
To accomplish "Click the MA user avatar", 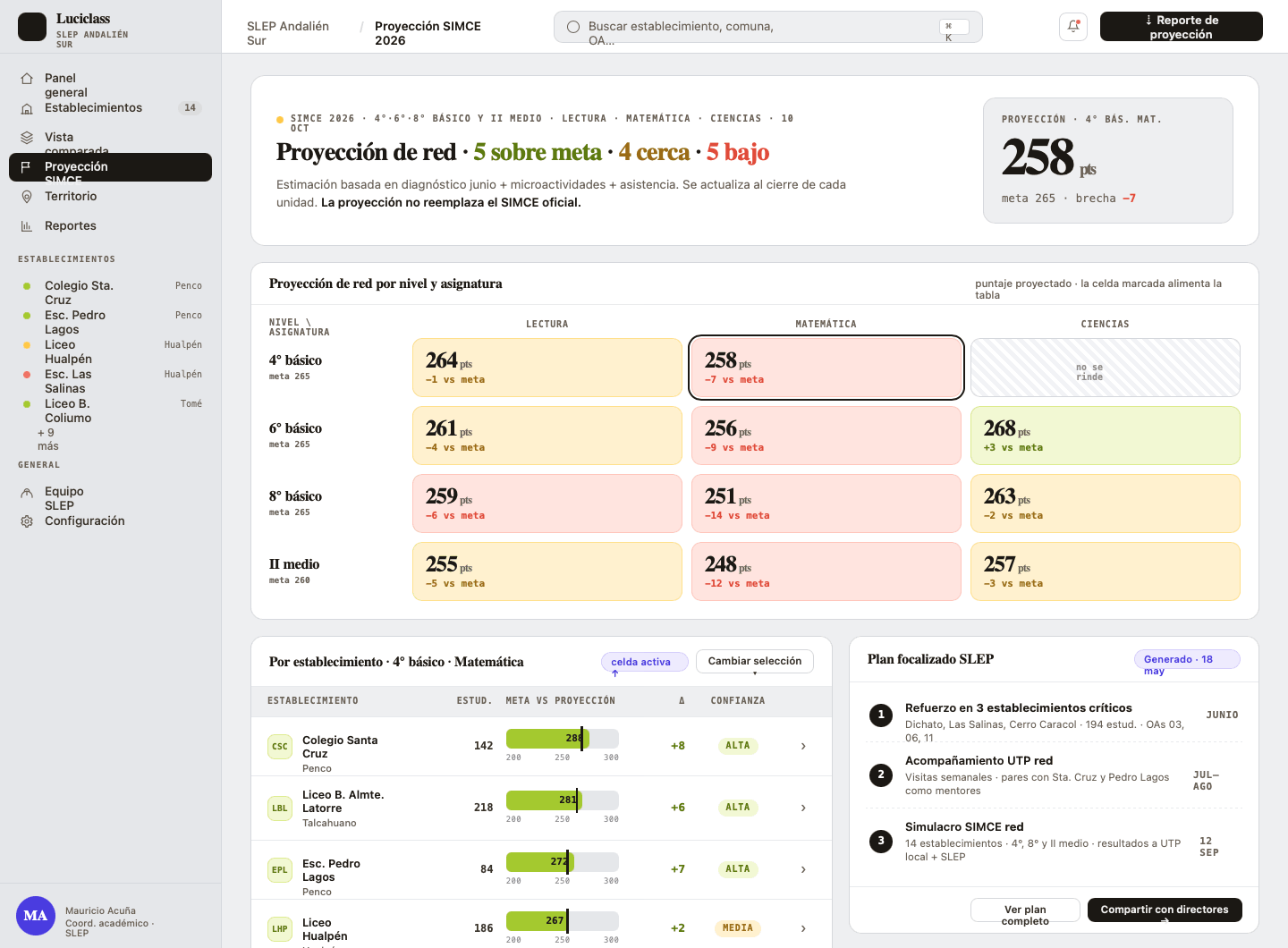I will coord(36,916).
